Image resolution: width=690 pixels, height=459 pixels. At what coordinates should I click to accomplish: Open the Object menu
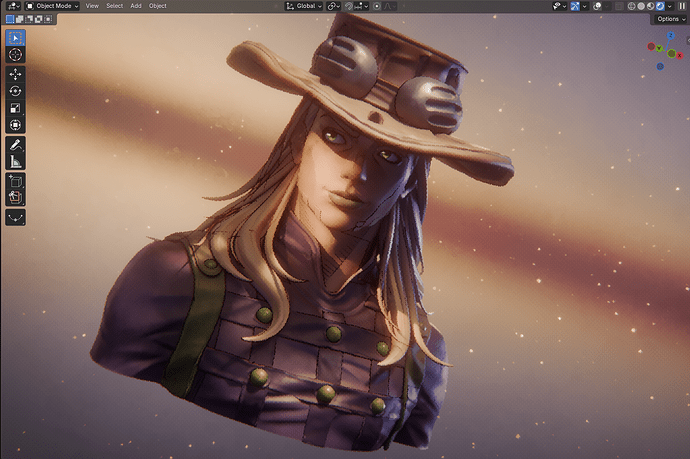click(x=158, y=6)
